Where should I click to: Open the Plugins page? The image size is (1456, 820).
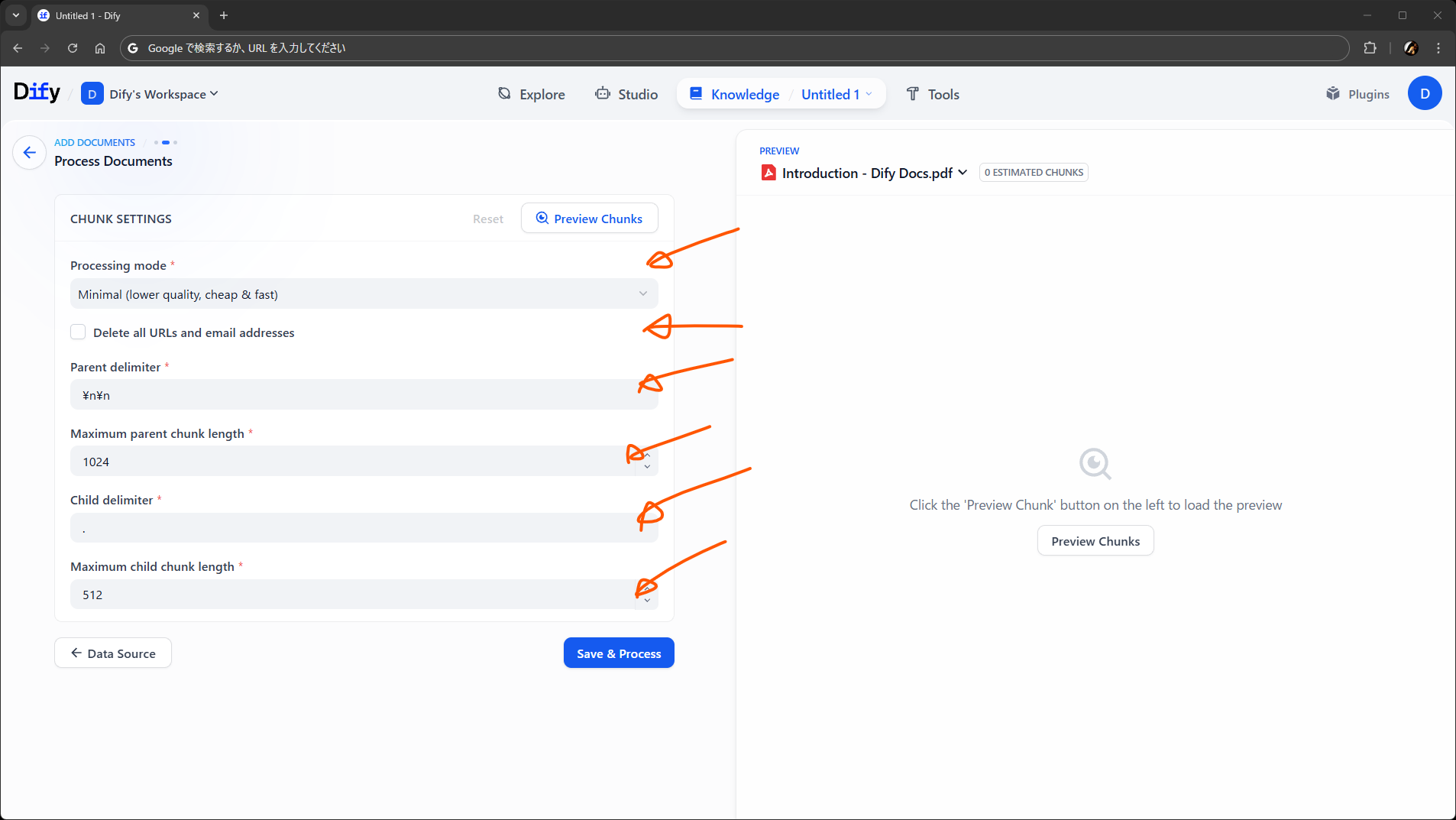pyautogui.click(x=1357, y=94)
